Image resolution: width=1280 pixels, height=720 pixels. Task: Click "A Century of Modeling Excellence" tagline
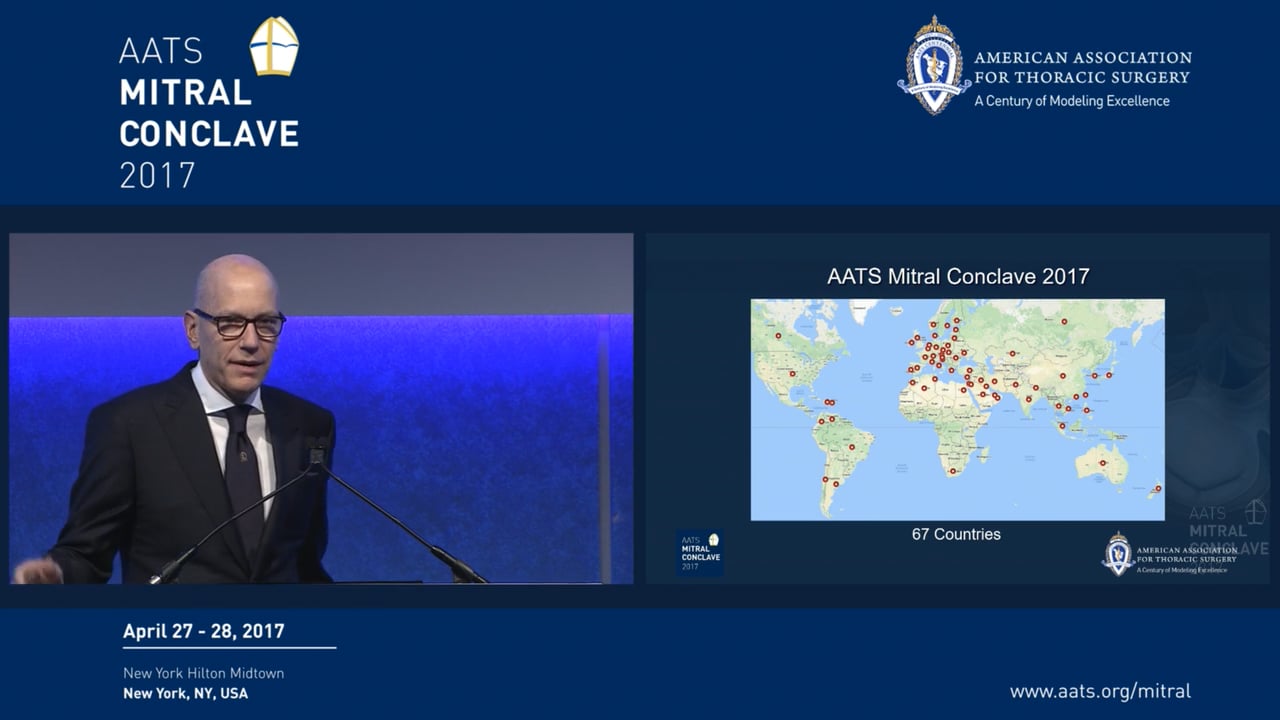pyautogui.click(x=1072, y=101)
